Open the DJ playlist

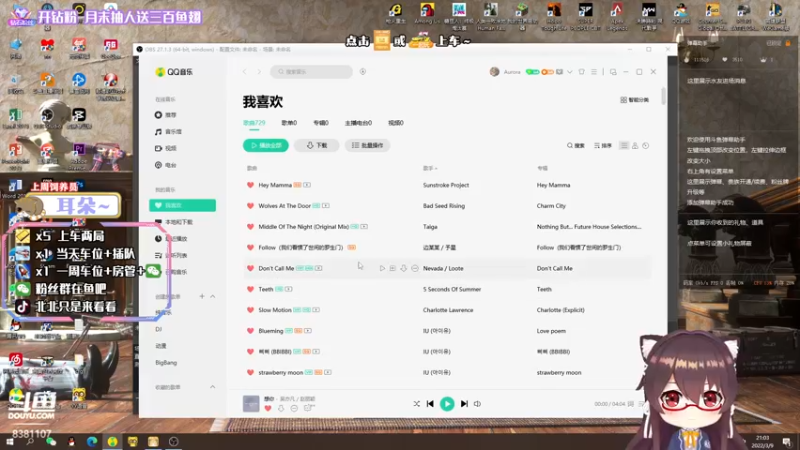point(159,329)
